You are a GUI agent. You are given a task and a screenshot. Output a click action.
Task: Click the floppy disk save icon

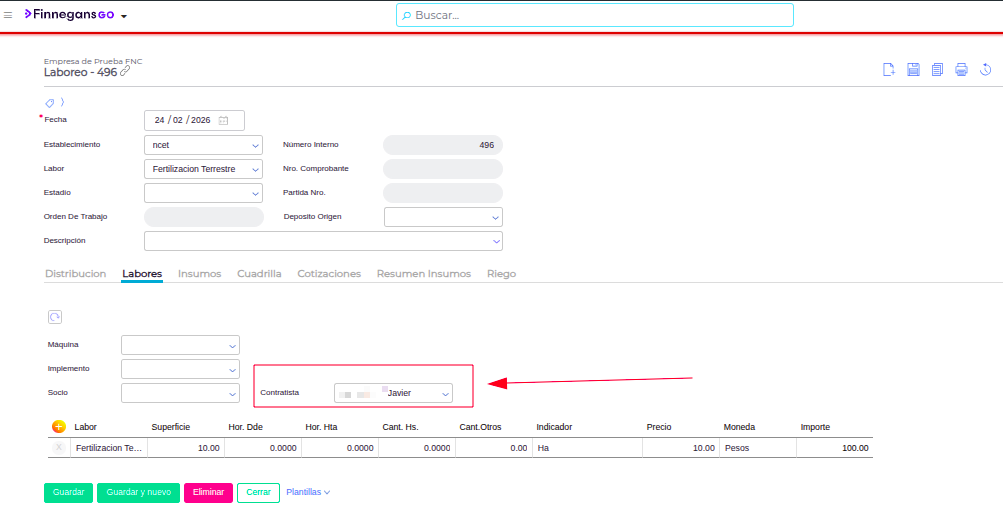913,69
